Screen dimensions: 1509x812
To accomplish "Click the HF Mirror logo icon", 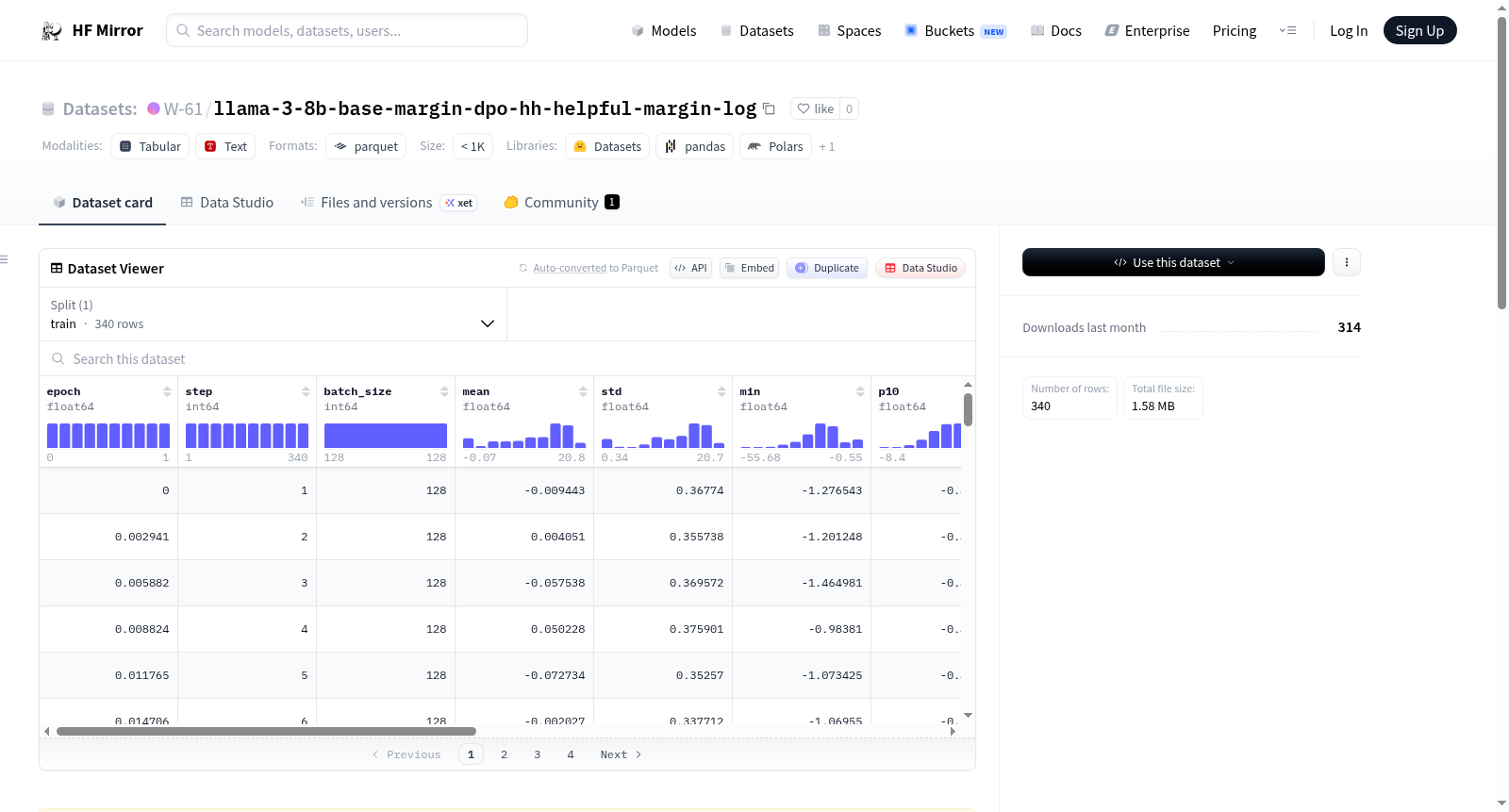I will point(52,31).
